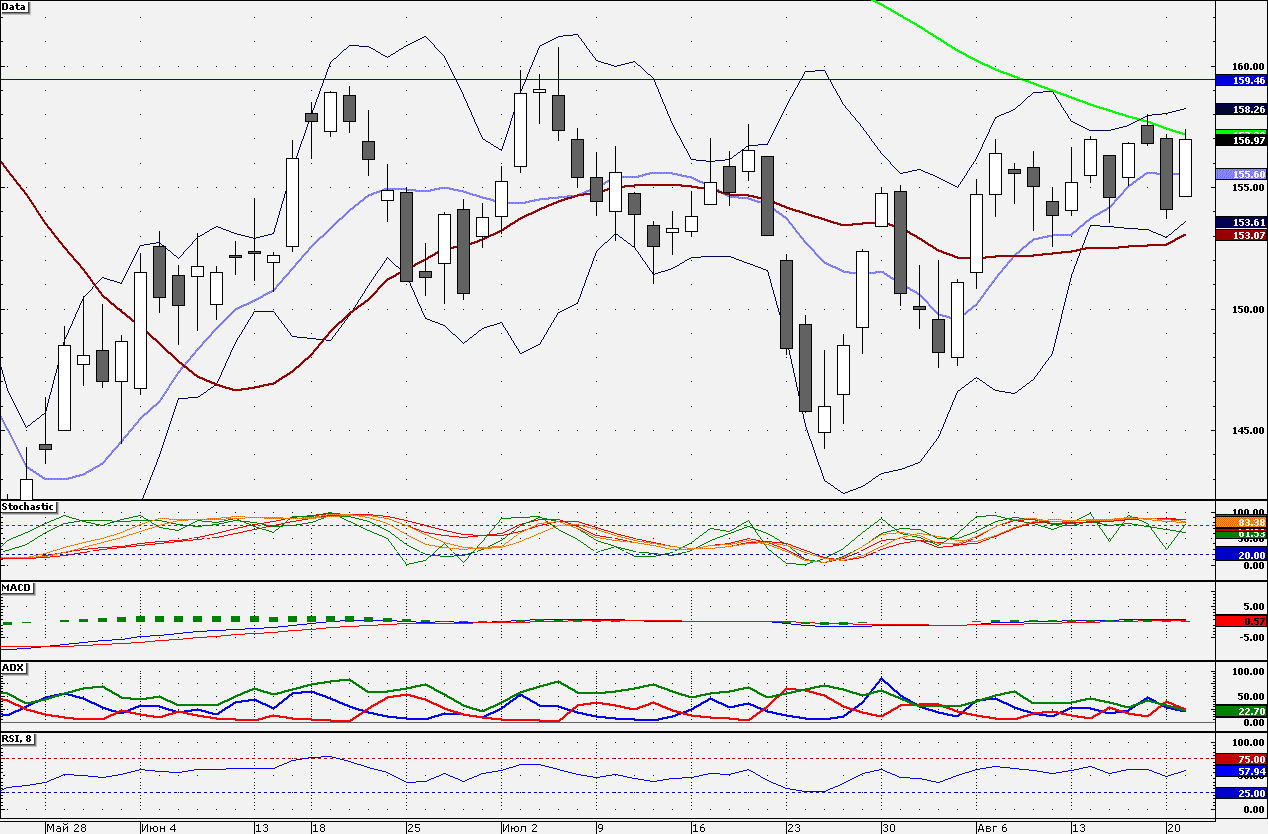Screen dimensions: 1268x834
Task: Select the ADX indicator panel label
Action: pyautogui.click(x=13, y=667)
